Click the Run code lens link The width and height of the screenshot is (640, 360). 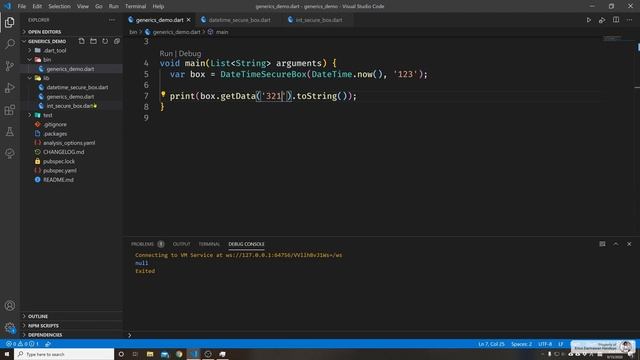pos(166,53)
